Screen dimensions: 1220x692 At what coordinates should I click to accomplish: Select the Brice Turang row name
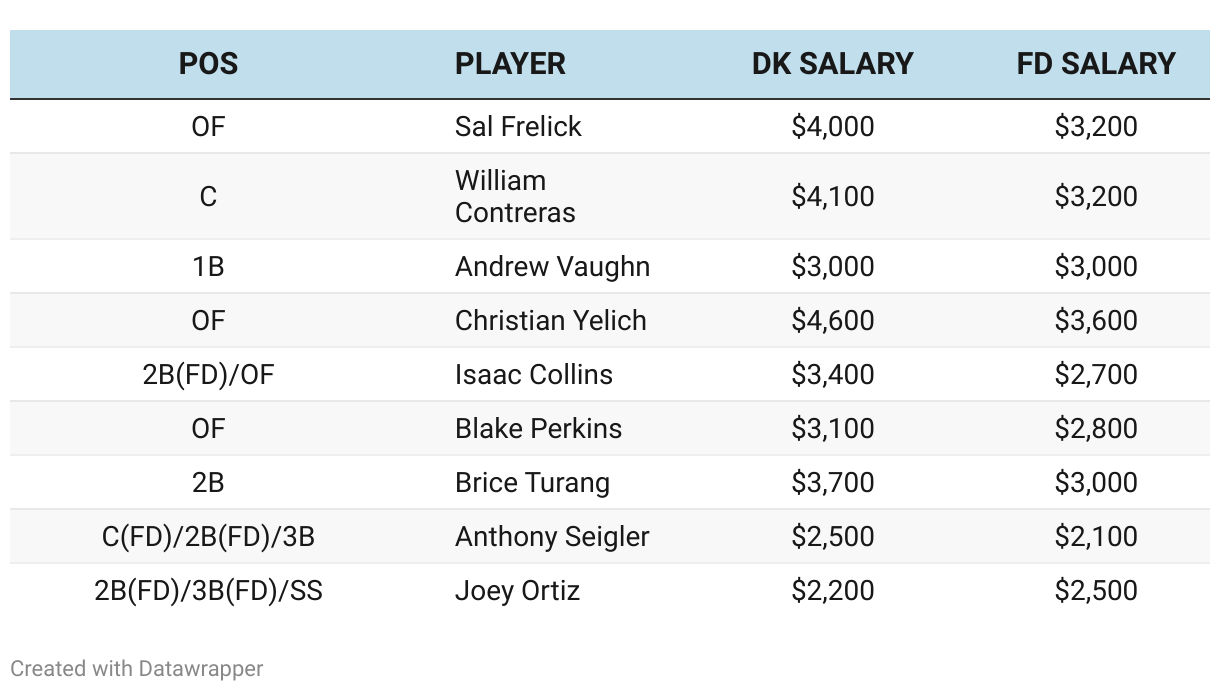click(532, 482)
